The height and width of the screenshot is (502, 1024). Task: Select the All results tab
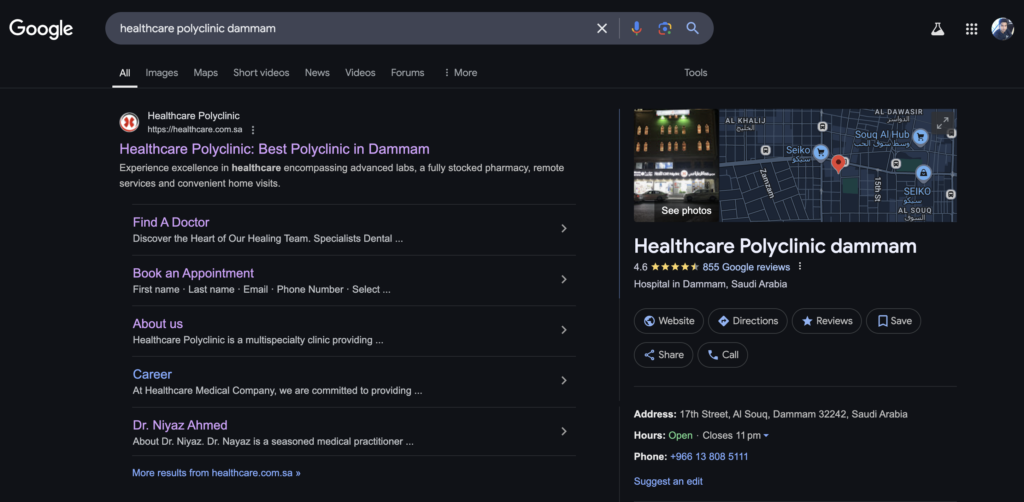pyautogui.click(x=125, y=73)
